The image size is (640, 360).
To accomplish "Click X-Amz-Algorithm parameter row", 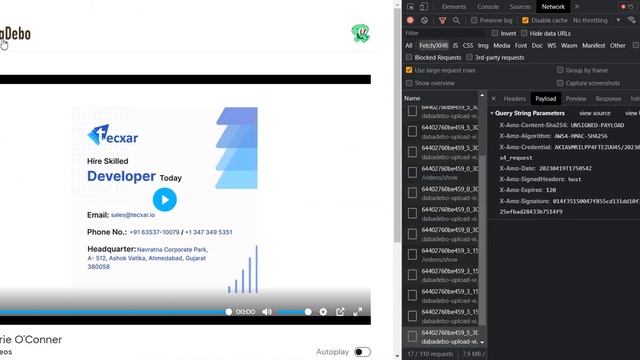I will point(553,136).
